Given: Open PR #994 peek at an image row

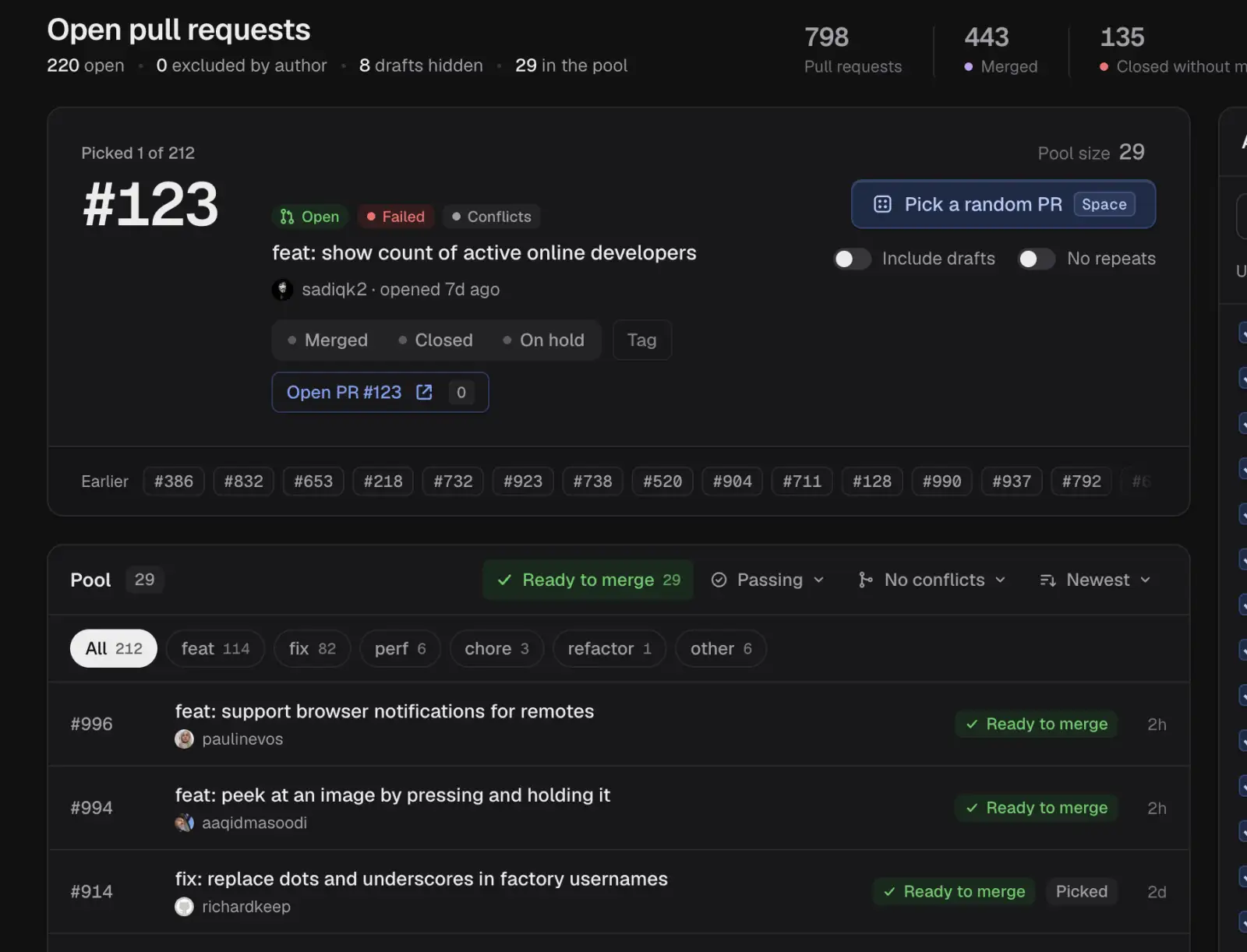Looking at the screenshot, I should tap(619, 808).
